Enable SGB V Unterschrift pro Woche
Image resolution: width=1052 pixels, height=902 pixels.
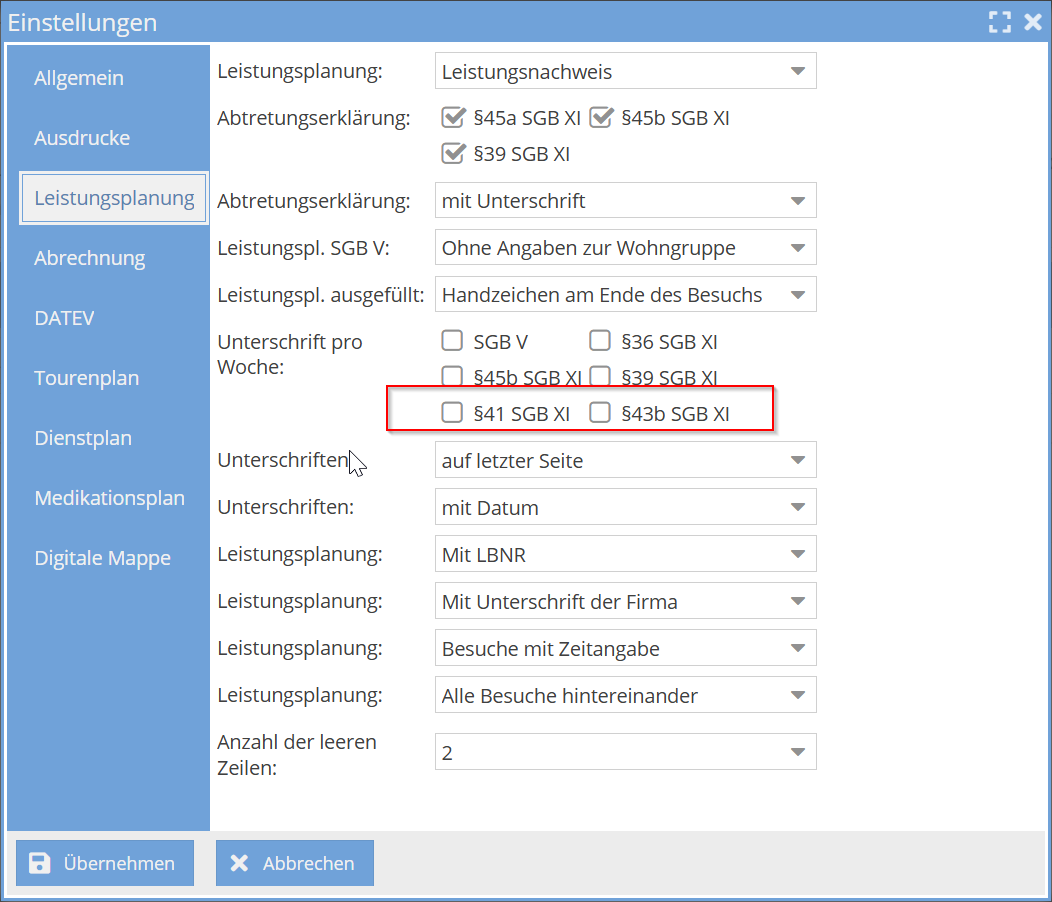click(x=451, y=340)
